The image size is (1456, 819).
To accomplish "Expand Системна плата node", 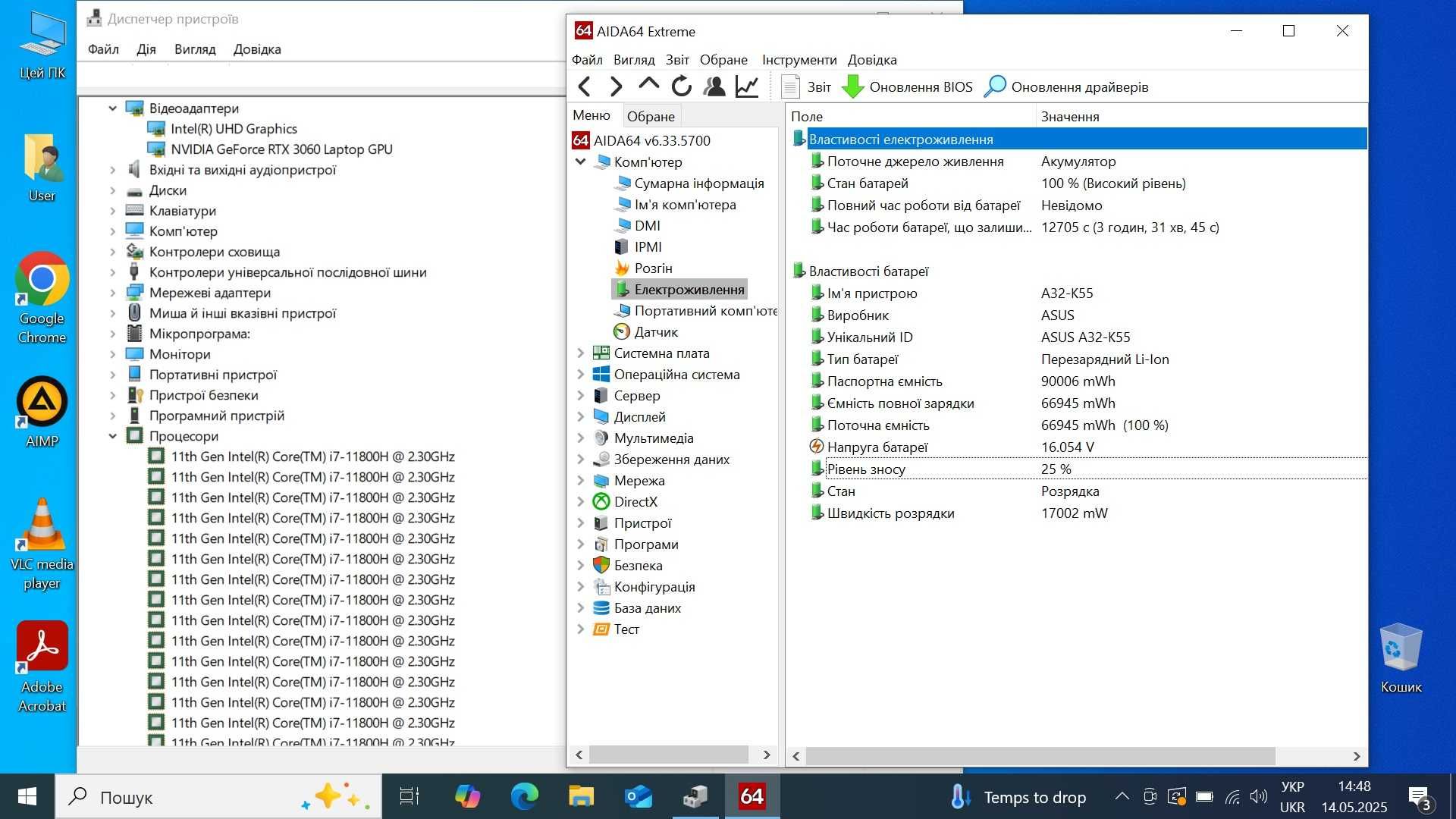I will tap(580, 353).
